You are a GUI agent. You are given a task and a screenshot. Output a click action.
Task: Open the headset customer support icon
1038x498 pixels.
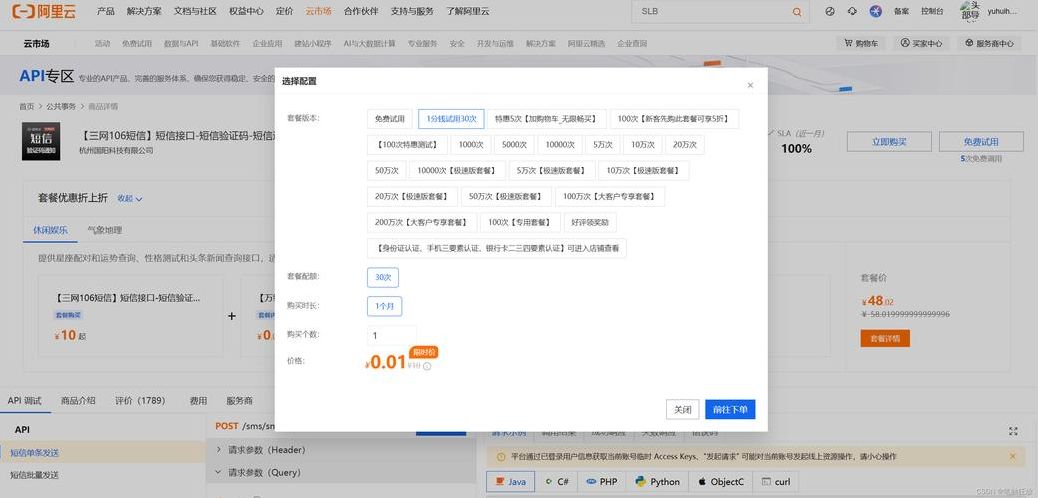coord(853,11)
